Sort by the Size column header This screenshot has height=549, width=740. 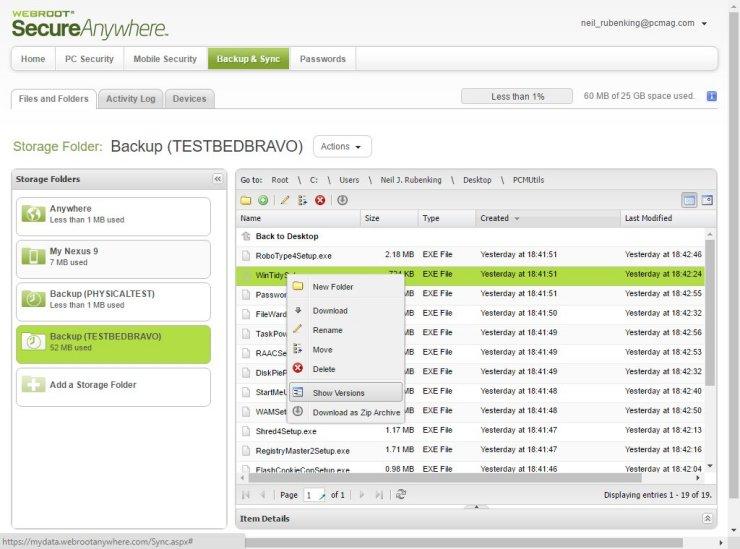pos(389,219)
